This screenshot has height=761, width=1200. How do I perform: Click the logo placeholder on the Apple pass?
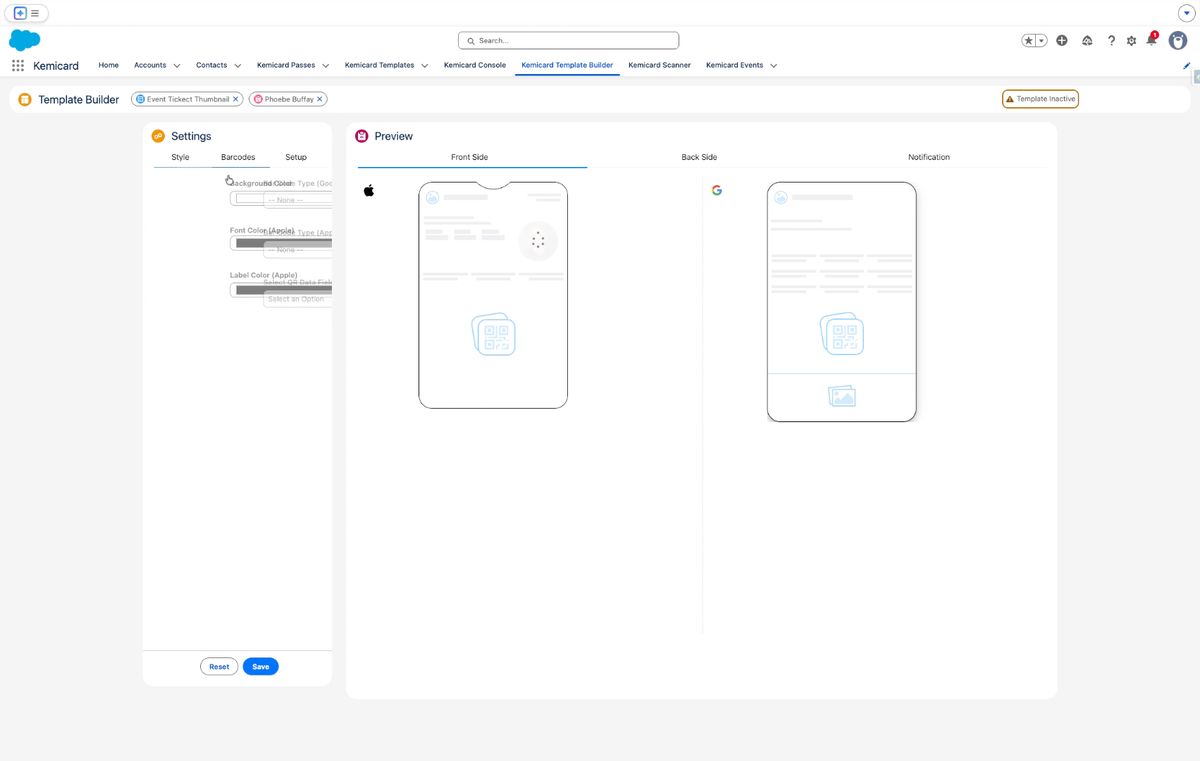[432, 198]
